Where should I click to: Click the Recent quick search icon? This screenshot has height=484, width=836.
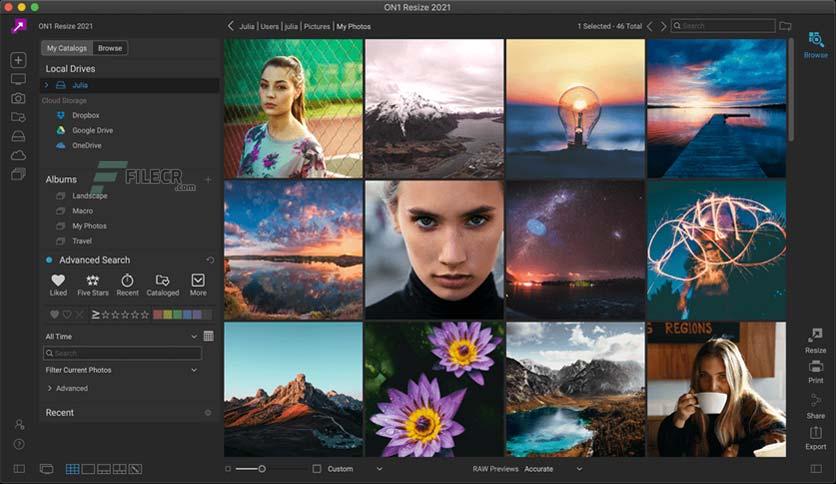127,280
